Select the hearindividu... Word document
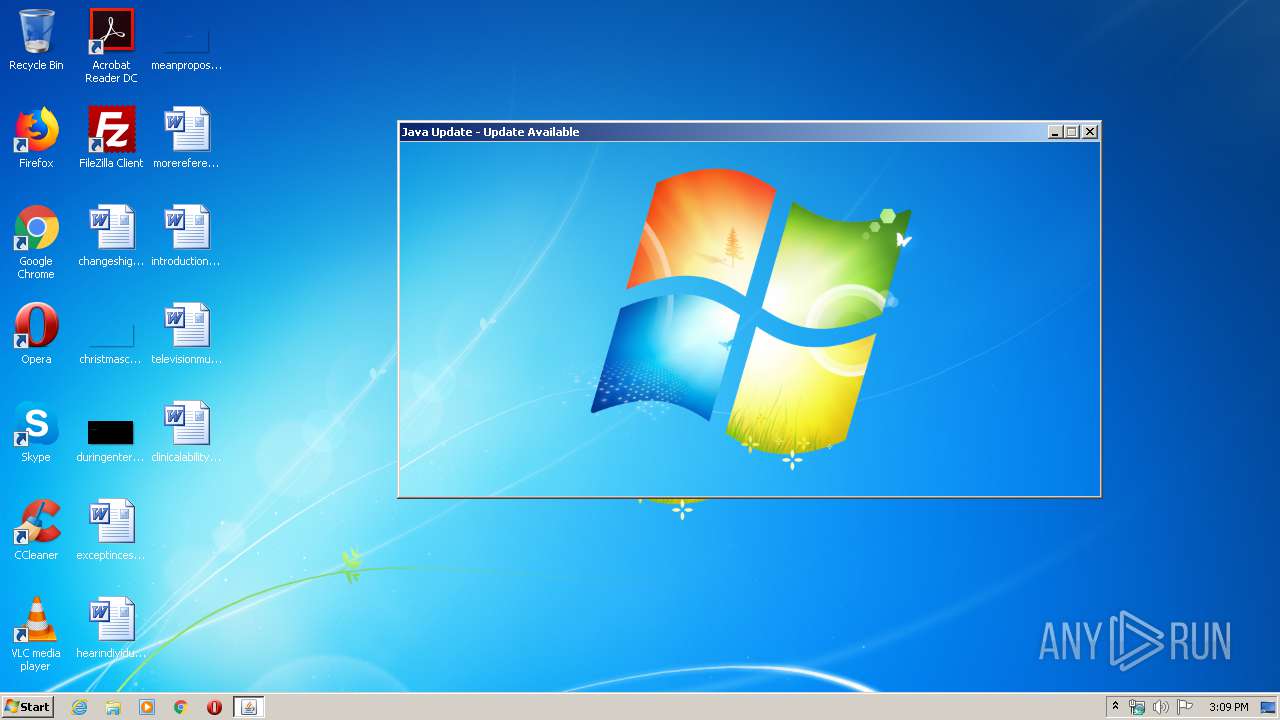Screen dimensions: 1280x720 pos(111,628)
